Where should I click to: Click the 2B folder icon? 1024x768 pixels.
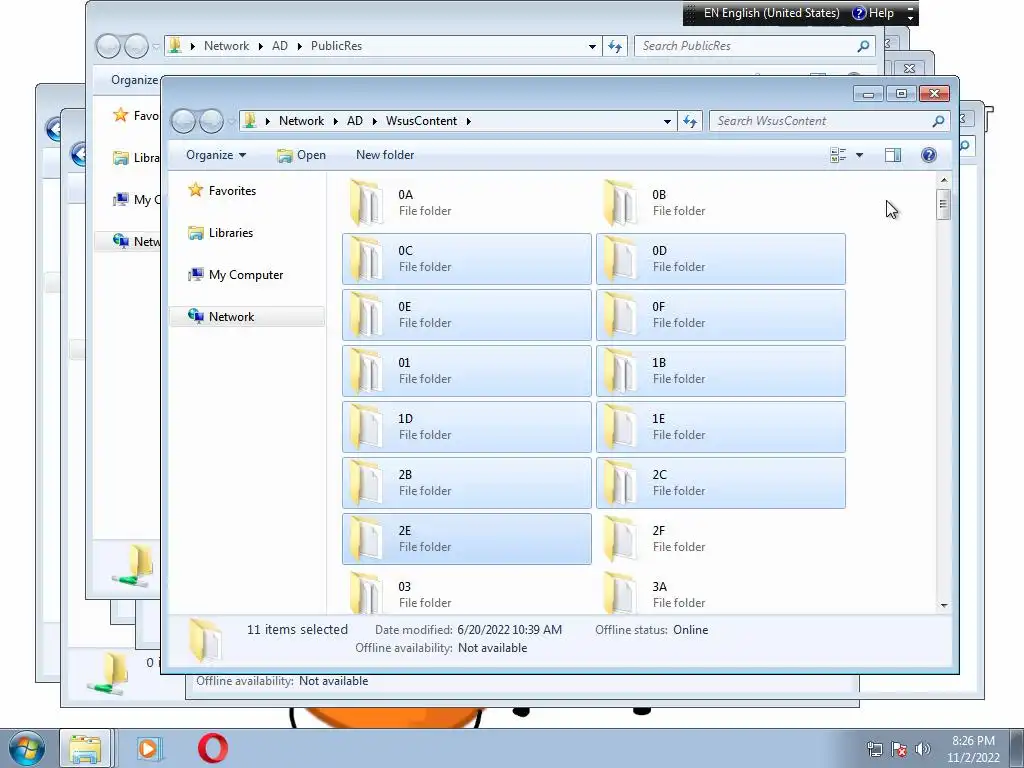(366, 483)
